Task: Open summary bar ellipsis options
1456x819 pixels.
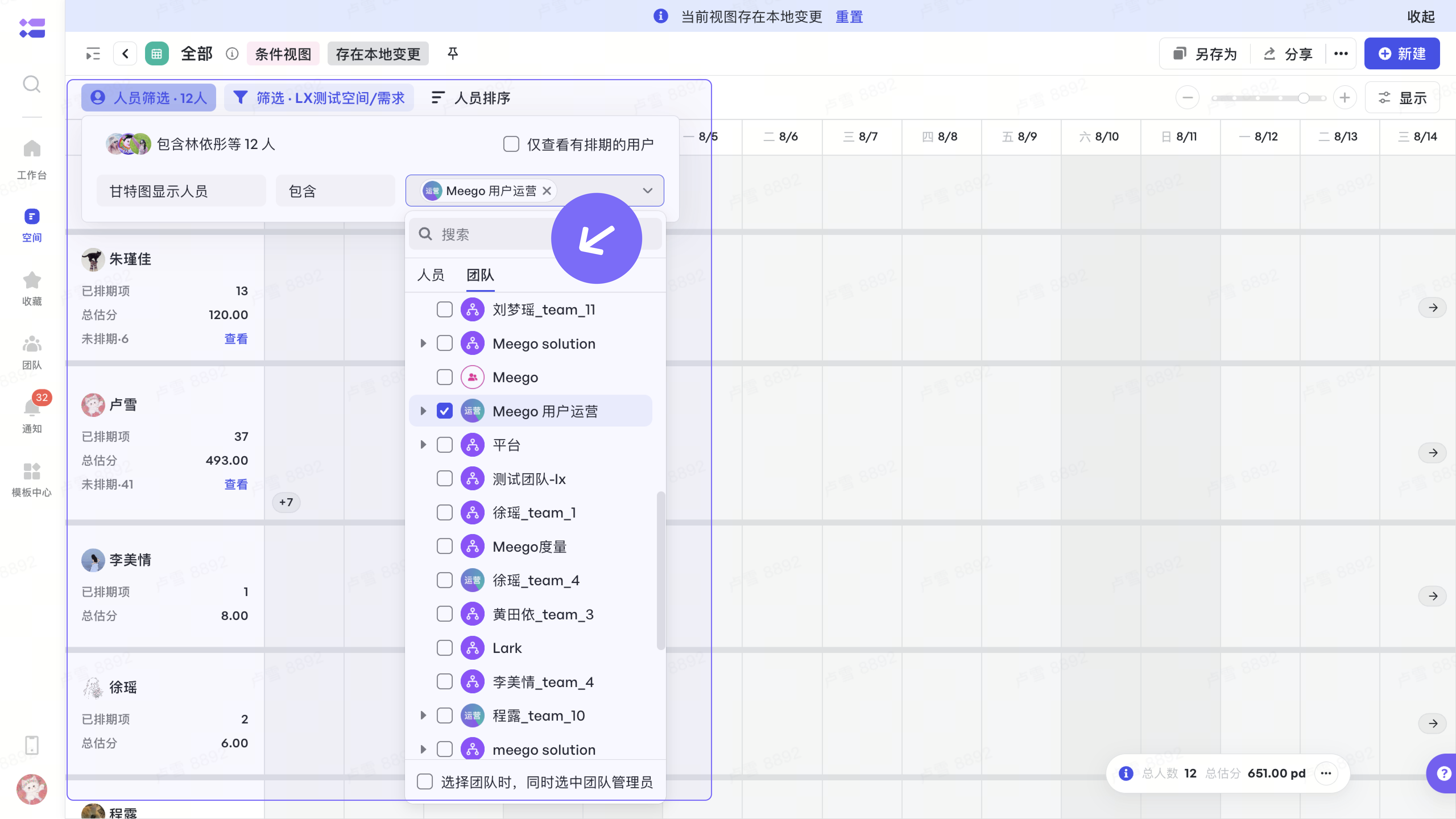Action: point(1325,773)
